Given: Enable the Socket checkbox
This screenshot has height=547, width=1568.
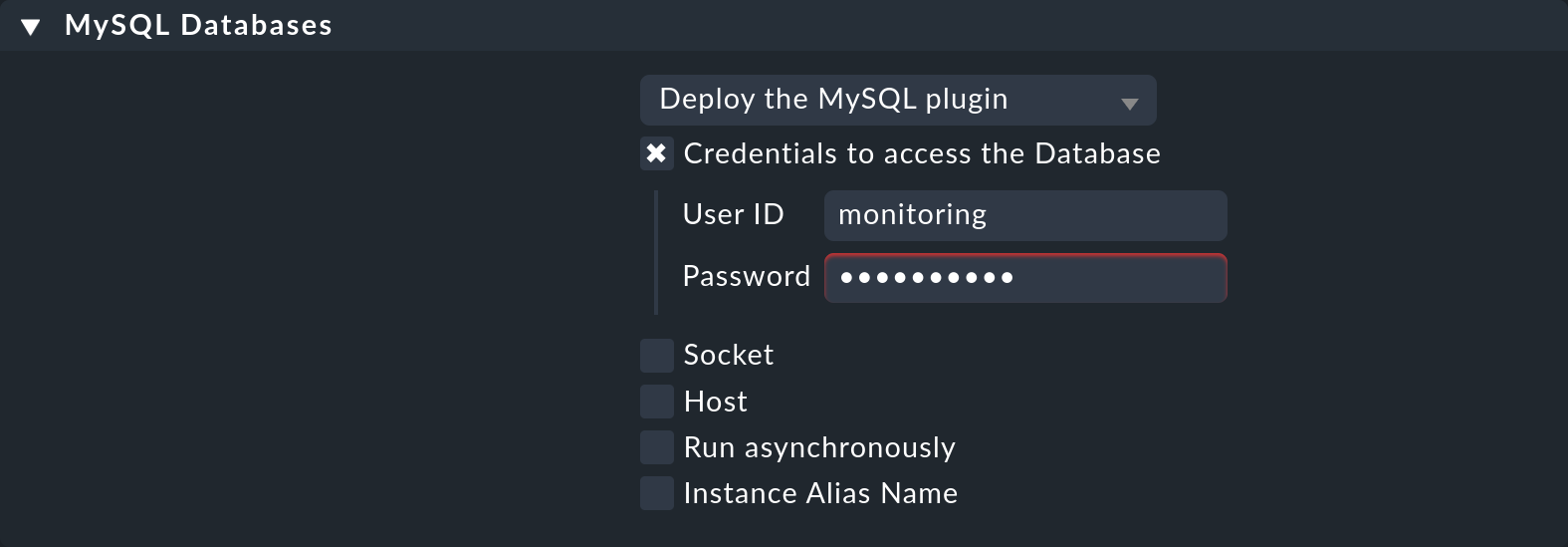Looking at the screenshot, I should 656,355.
